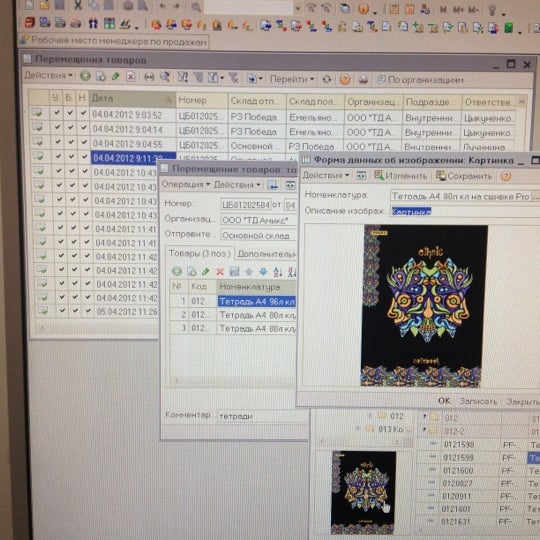Expand folder 013 Ко in the left tree
Screen dimensions: 540x540
(x=358, y=429)
